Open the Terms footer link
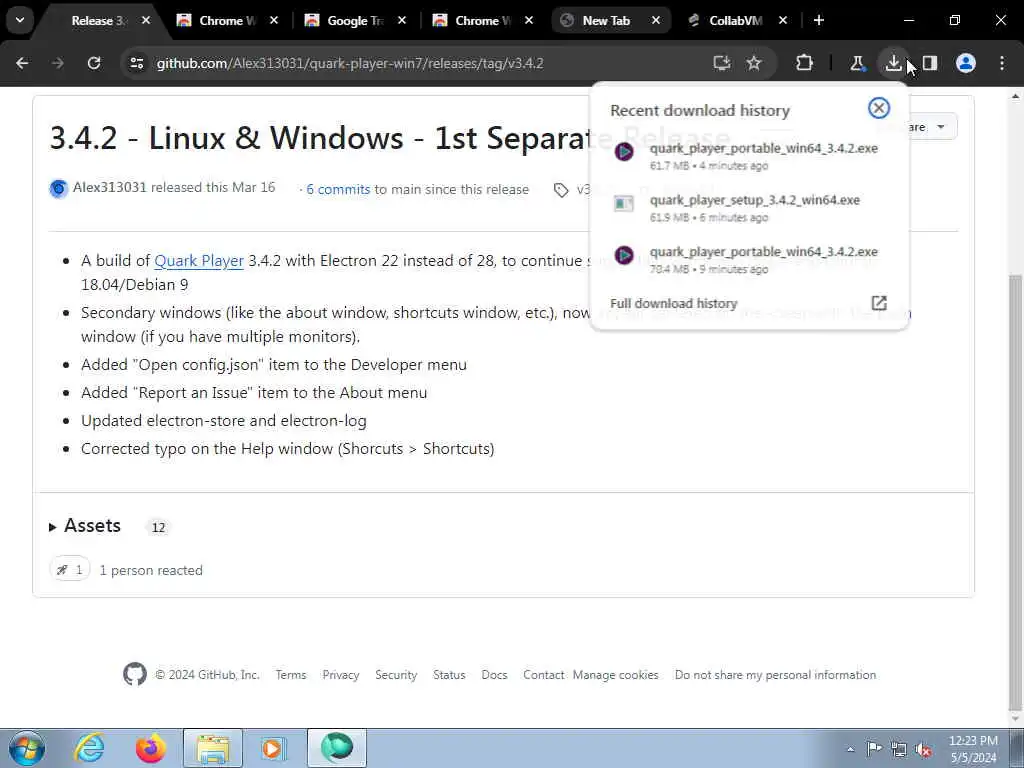1024x768 pixels. 291,675
